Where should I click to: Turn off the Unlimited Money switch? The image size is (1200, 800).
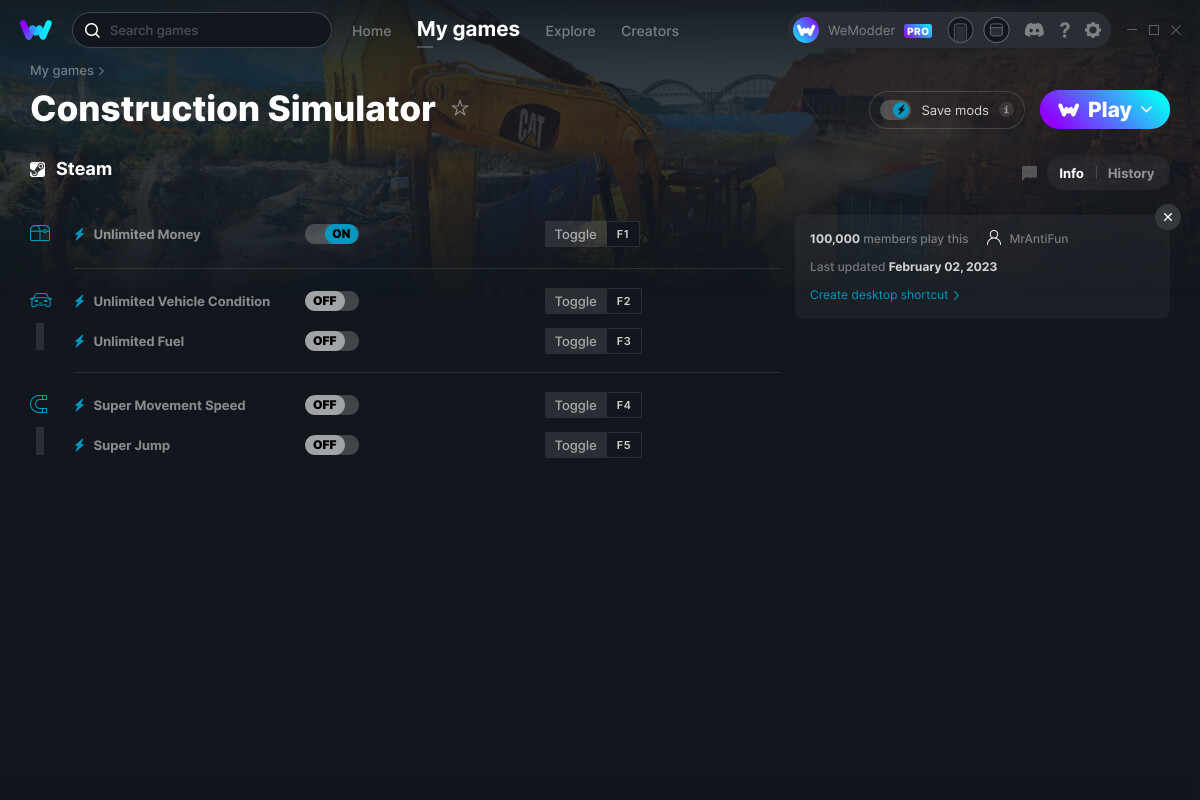[x=332, y=233]
